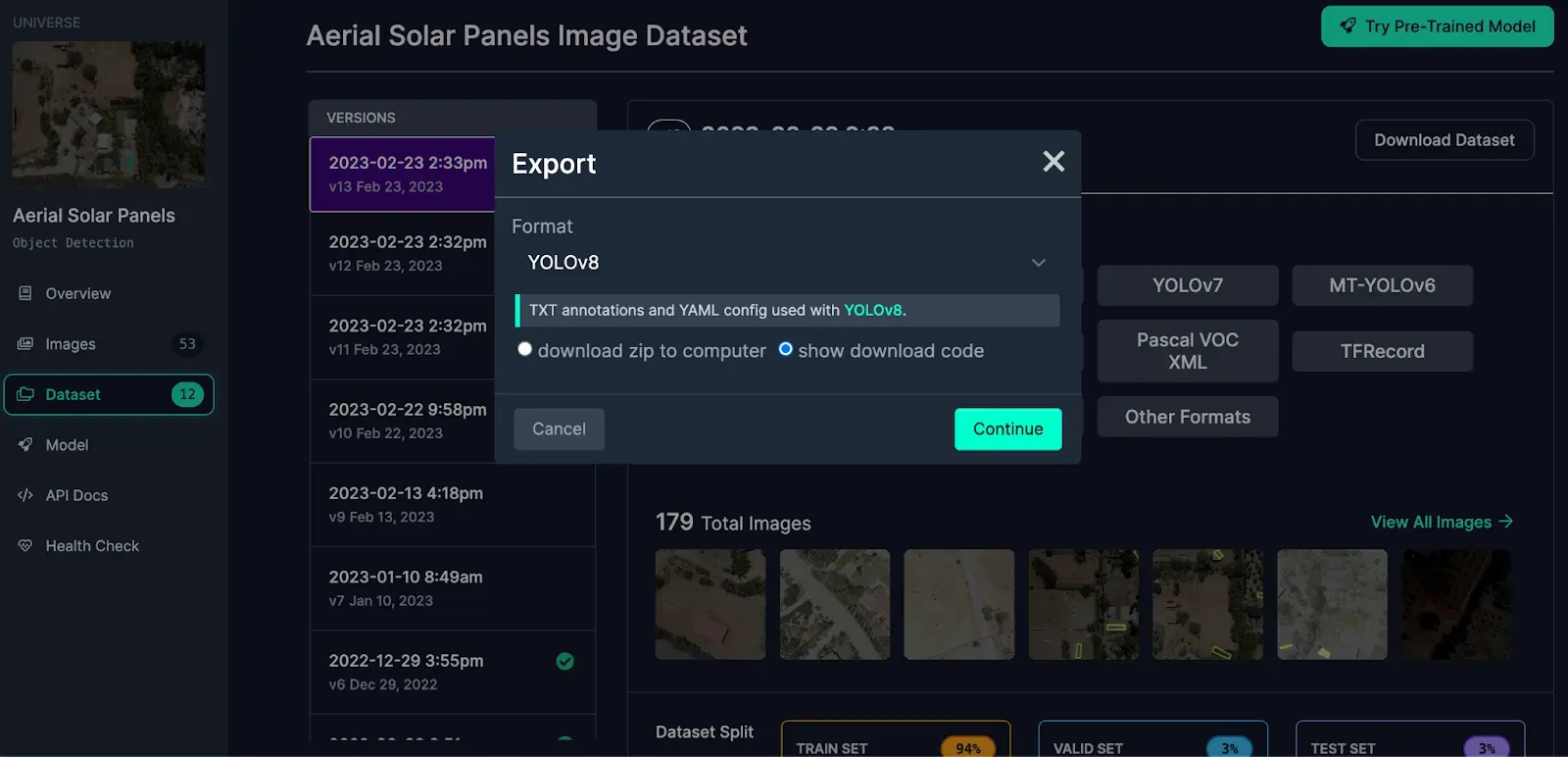Screen dimensions: 1568x757
Task: Open the Images menu item
Action: [109, 344]
